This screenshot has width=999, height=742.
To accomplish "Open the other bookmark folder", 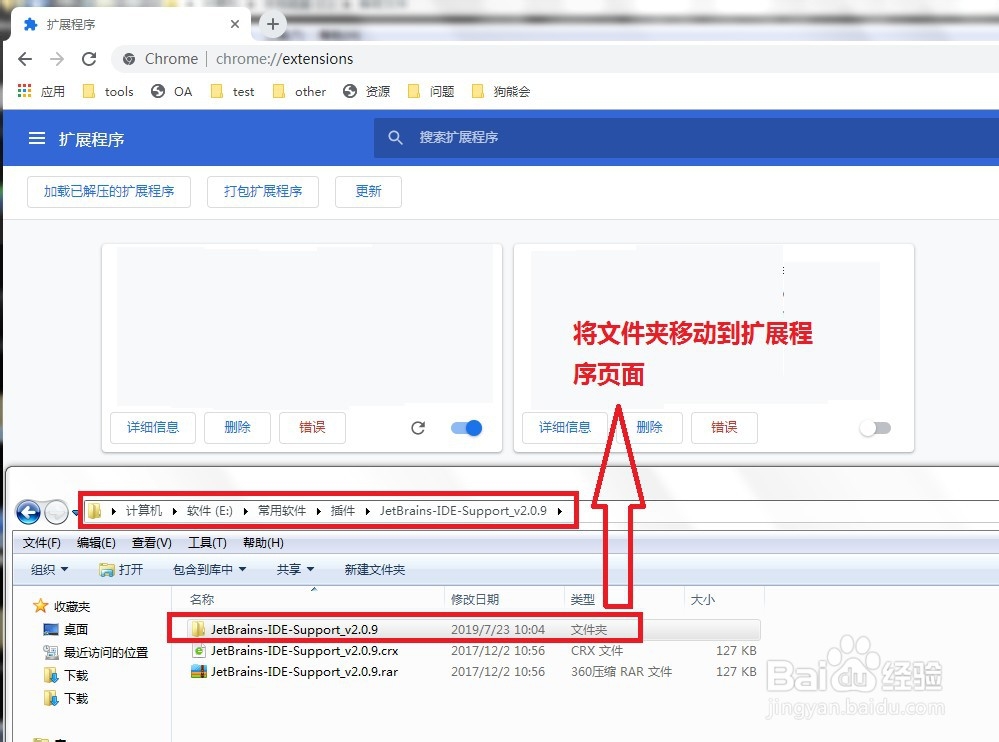I will (x=299, y=92).
